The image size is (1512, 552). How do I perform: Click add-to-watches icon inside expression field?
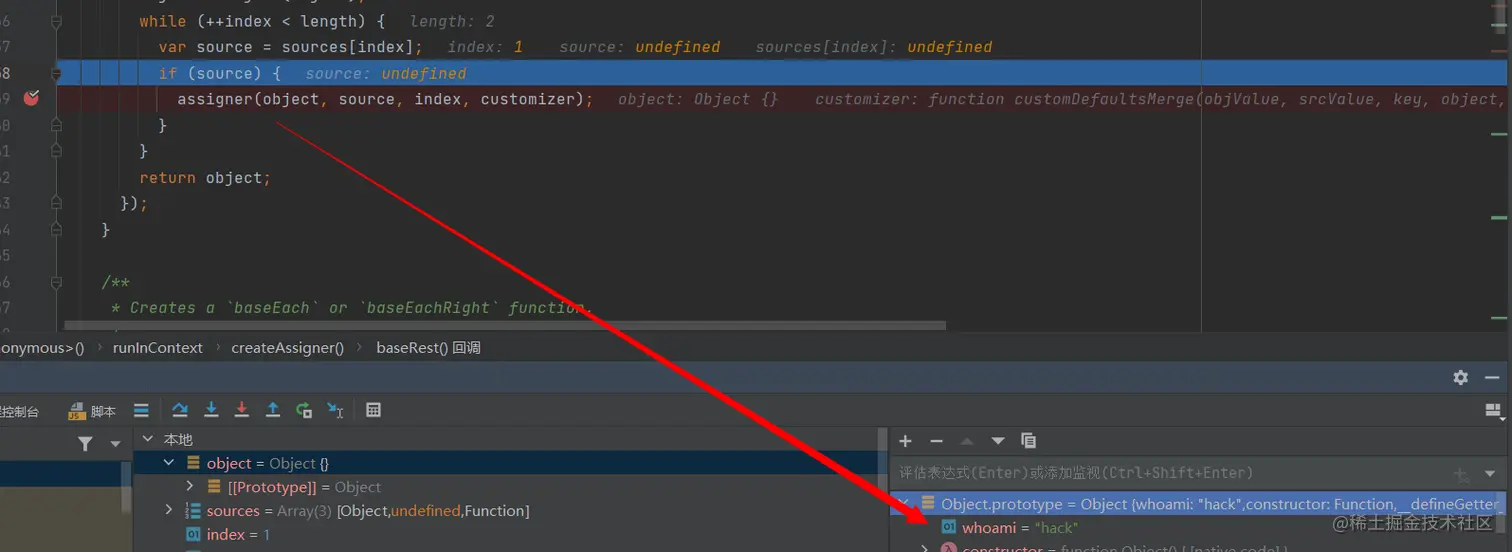[1462, 475]
